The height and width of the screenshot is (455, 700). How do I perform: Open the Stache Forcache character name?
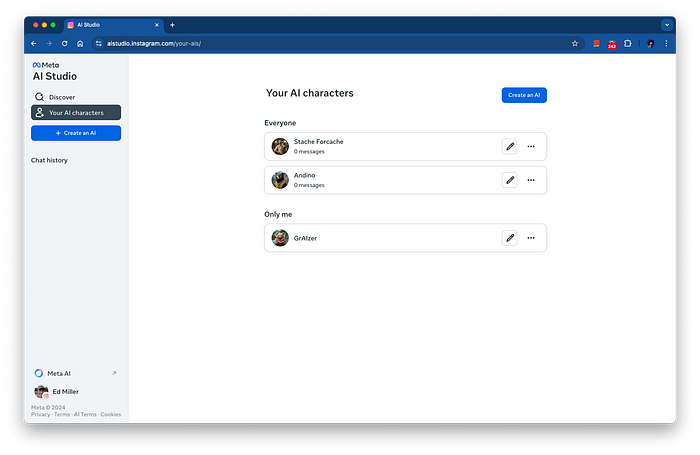(x=318, y=142)
